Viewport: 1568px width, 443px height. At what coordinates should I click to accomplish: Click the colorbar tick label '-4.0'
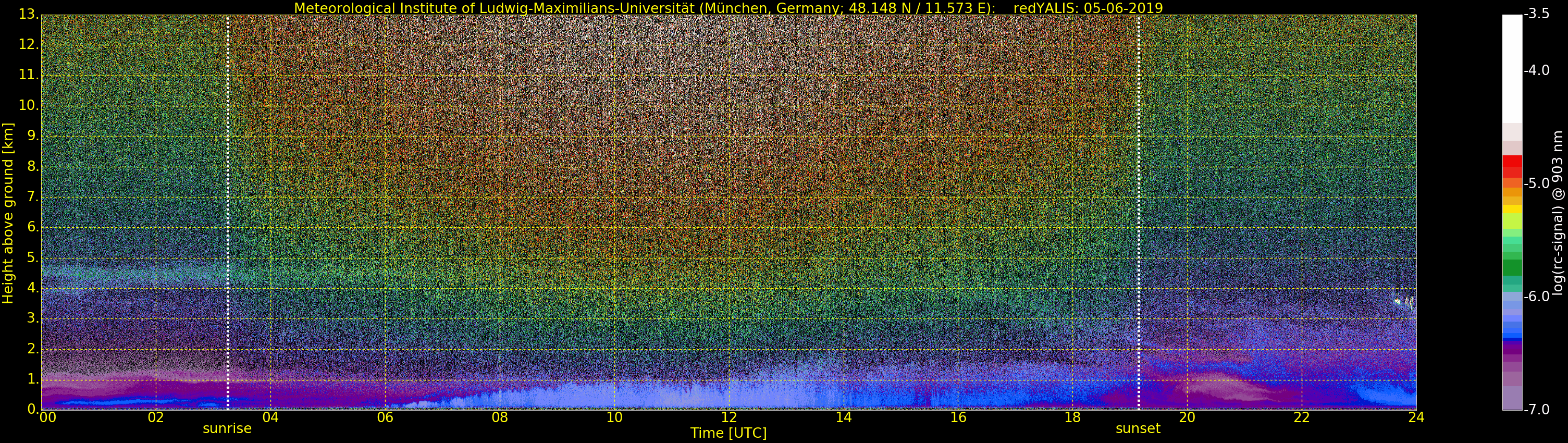tap(1537, 70)
